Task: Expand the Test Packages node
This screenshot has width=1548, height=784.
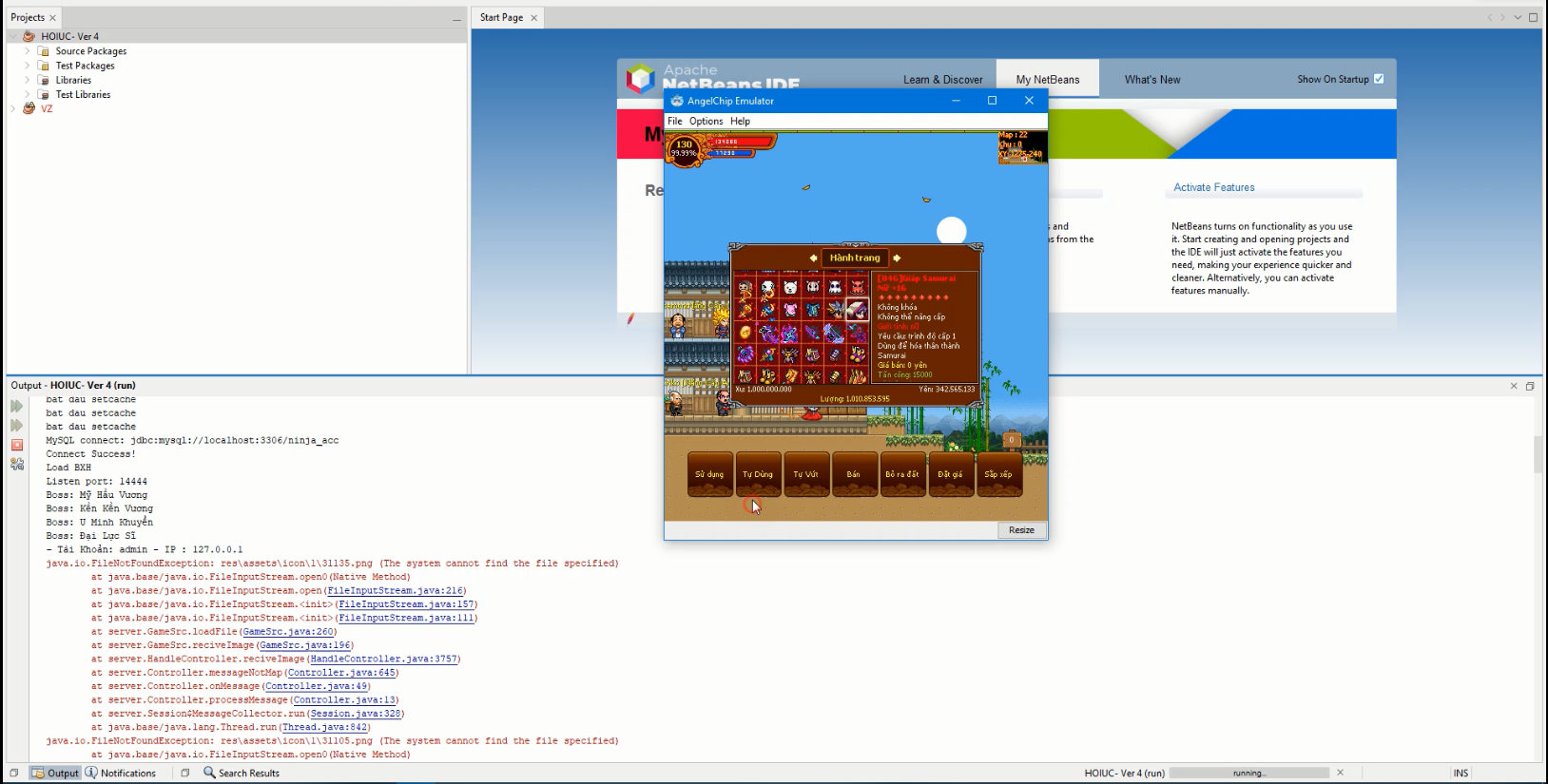Action: point(27,66)
